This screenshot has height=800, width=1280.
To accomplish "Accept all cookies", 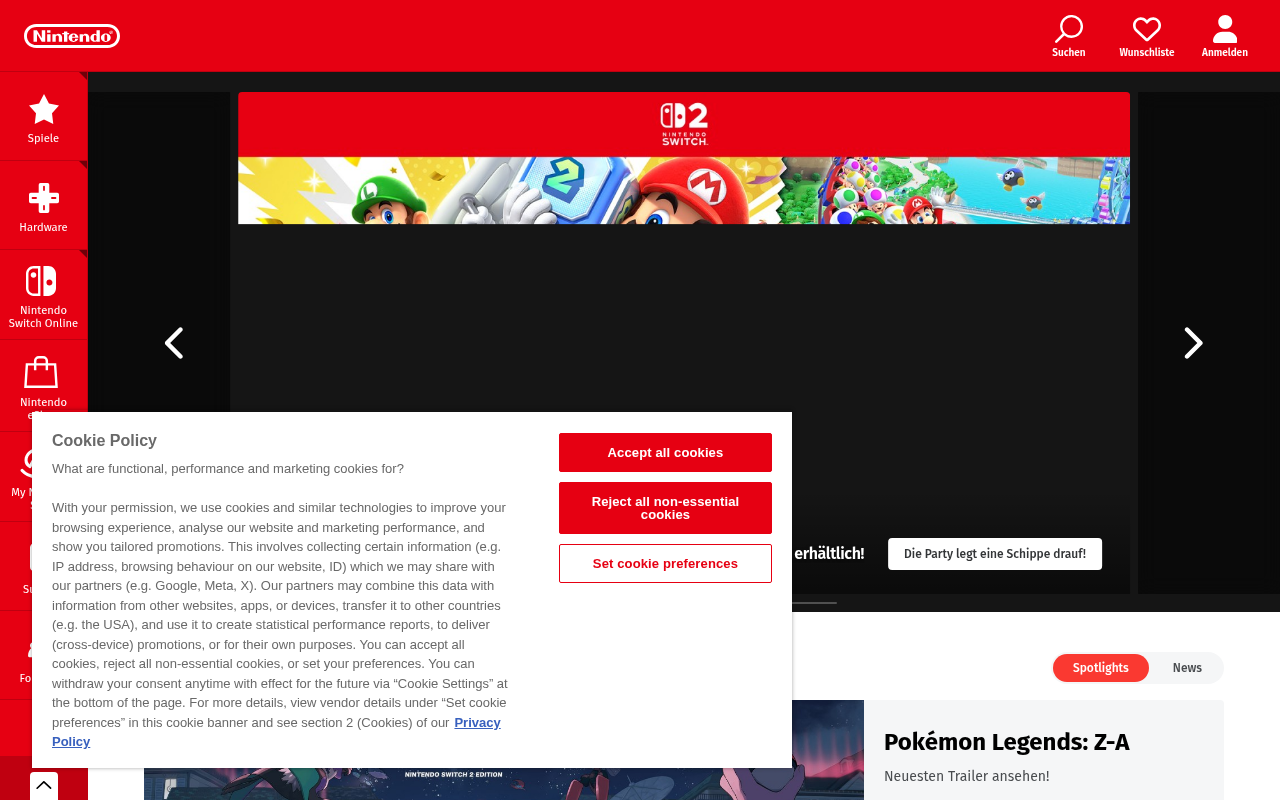I will click(665, 452).
